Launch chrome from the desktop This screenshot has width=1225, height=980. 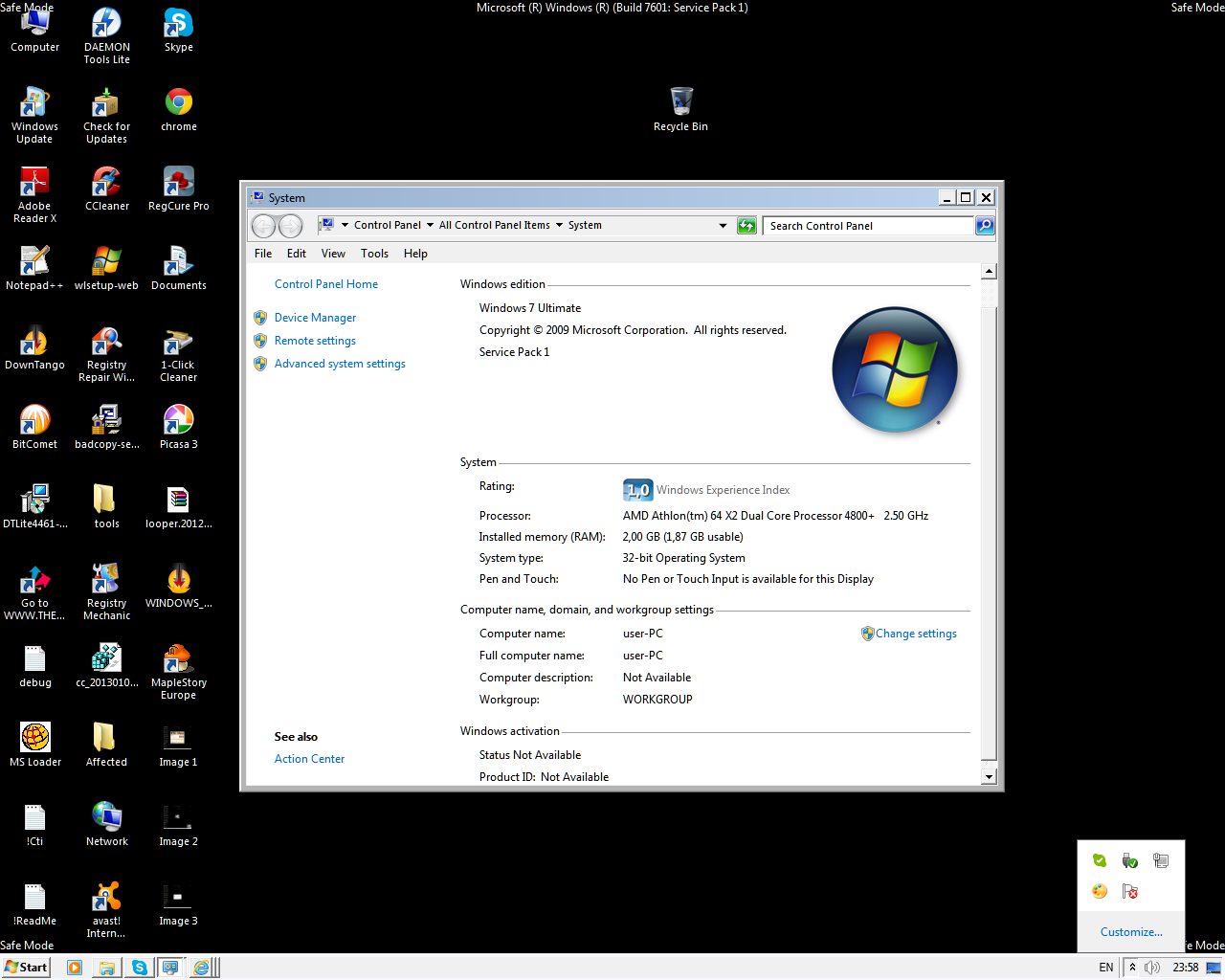pos(178,109)
